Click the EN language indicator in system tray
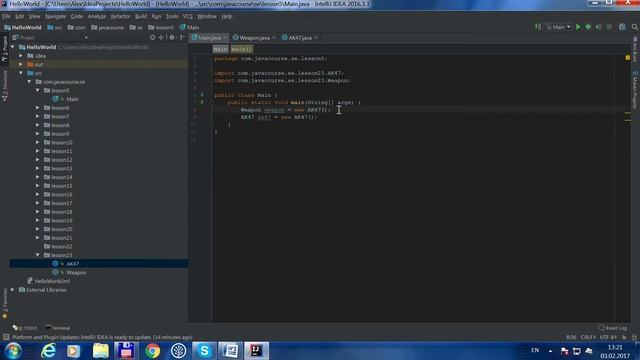640x360 pixels. click(535, 350)
